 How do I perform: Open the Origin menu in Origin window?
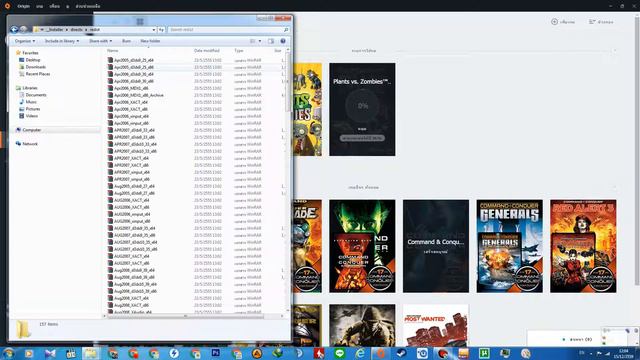pos(24,6)
